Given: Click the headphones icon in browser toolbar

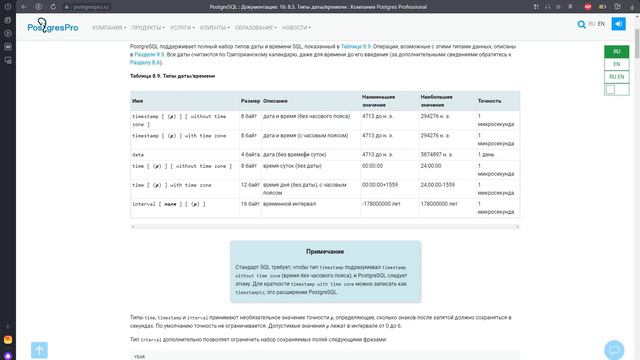Looking at the screenshot, I should tap(547, 7).
